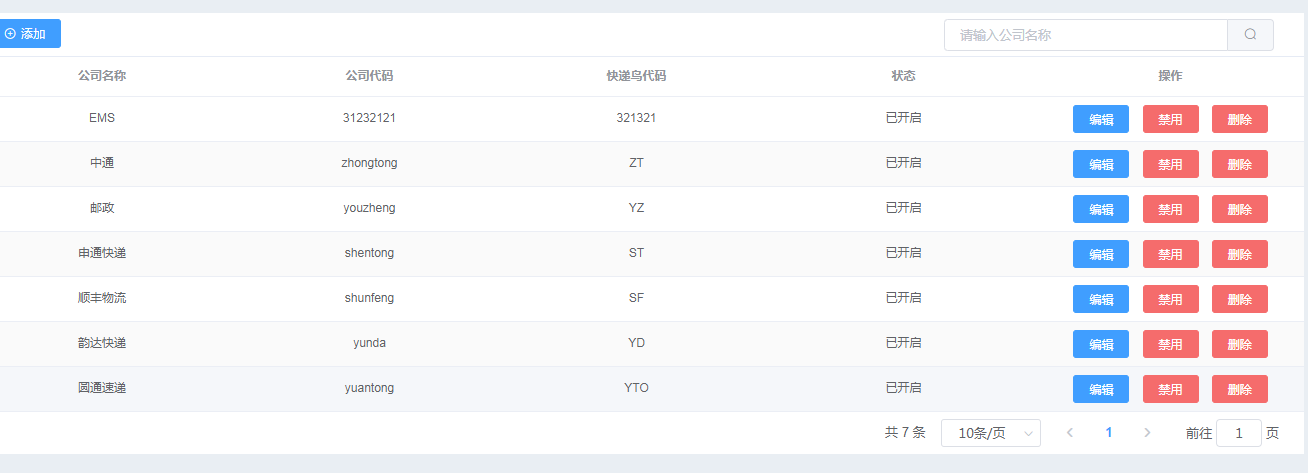Disable the 中通 express company

(1171, 164)
